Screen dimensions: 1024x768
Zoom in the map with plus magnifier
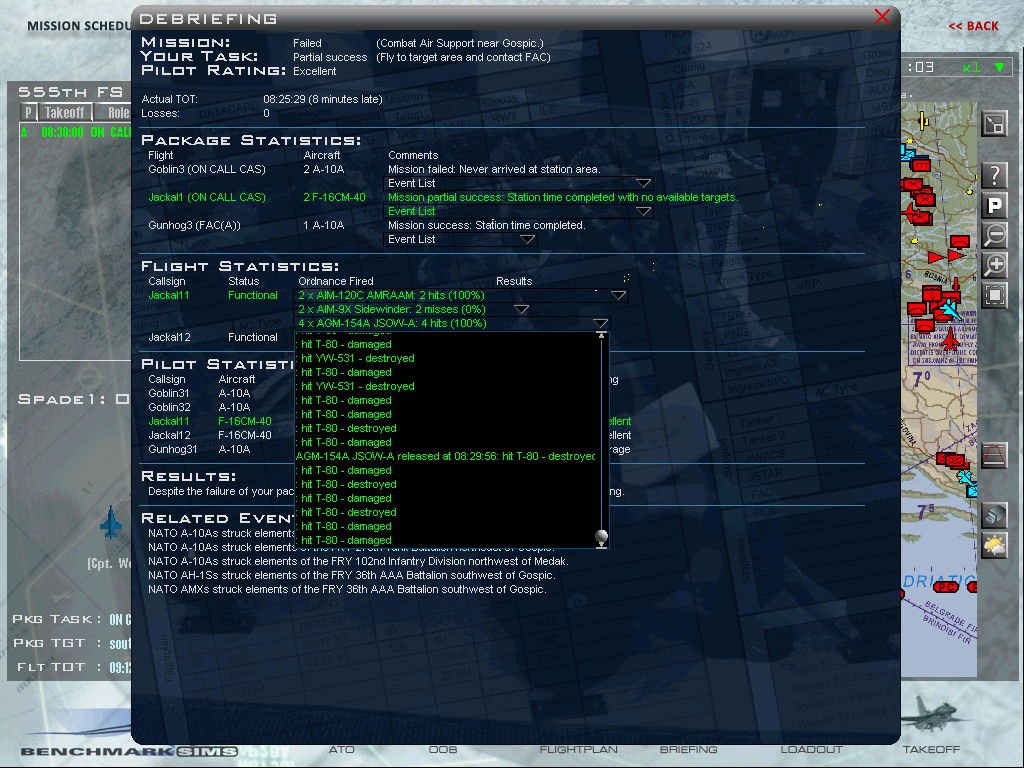coord(995,265)
